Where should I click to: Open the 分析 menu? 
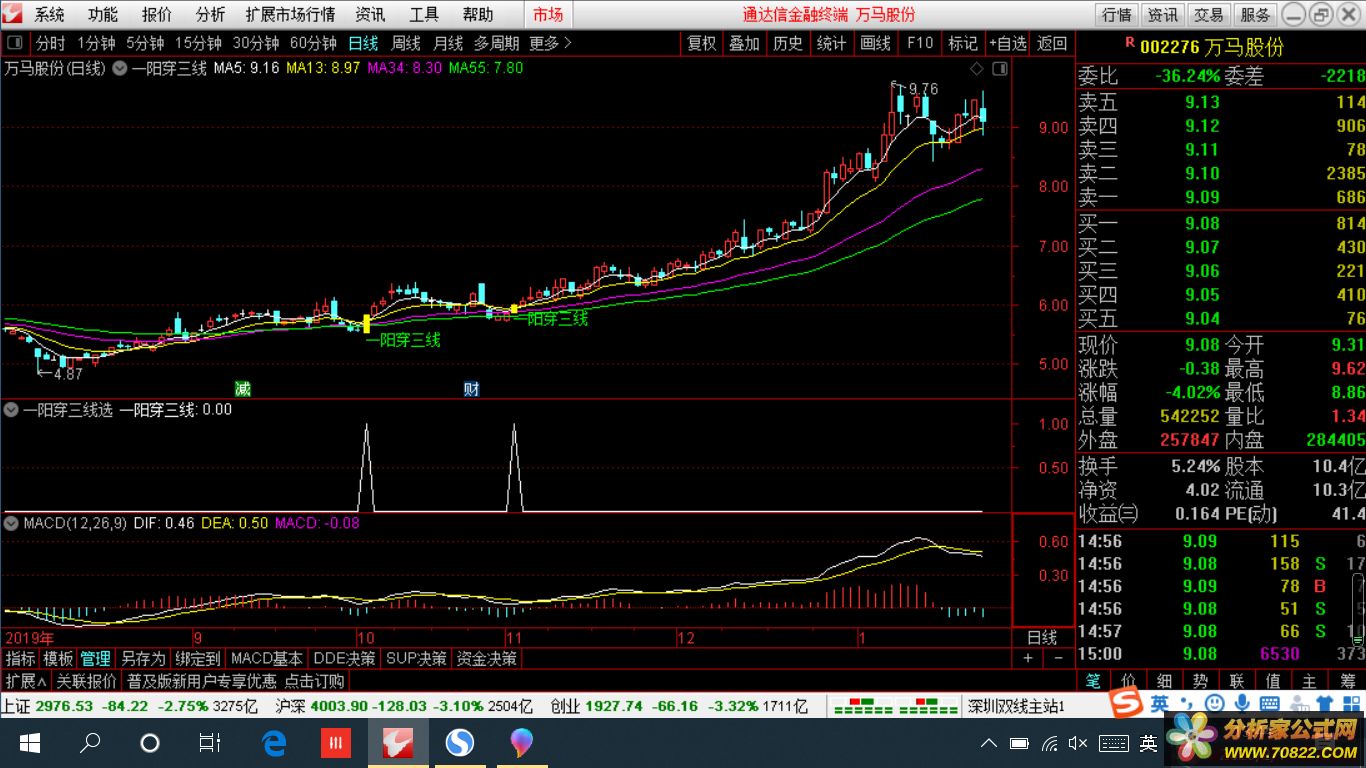[210, 14]
